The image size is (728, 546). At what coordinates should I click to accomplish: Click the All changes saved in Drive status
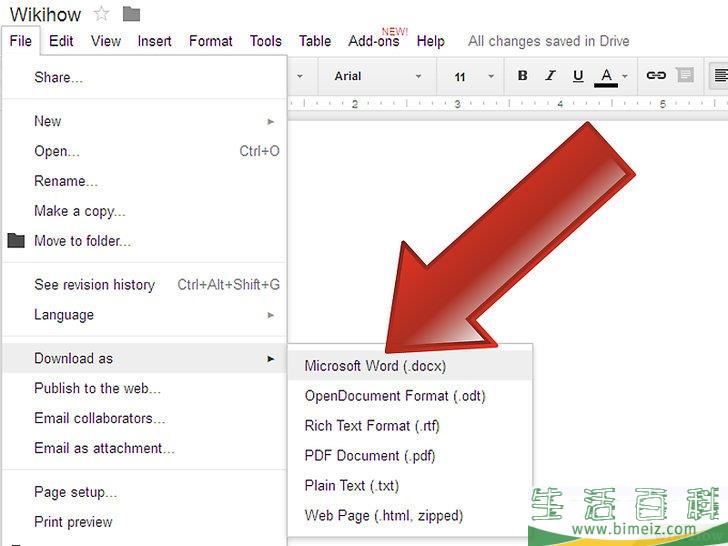tap(548, 41)
